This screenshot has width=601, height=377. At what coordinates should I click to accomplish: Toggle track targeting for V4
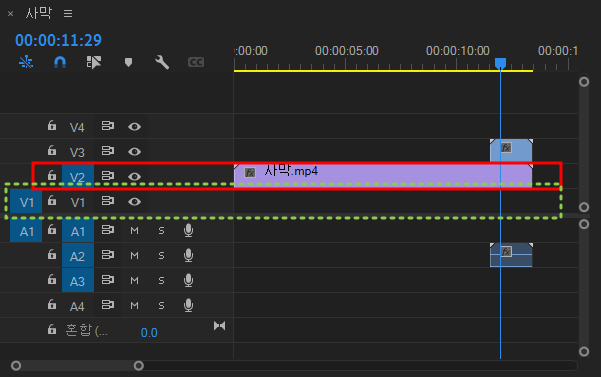pos(77,127)
